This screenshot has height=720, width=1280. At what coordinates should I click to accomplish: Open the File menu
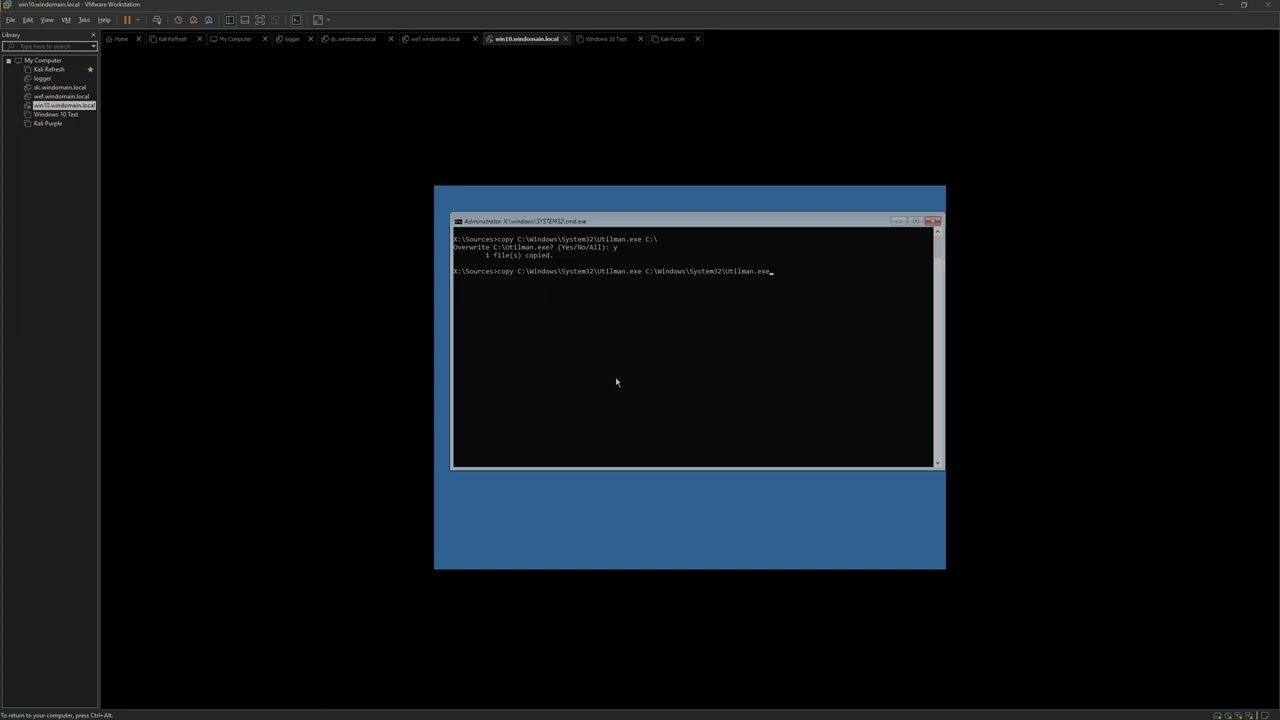(x=10, y=20)
